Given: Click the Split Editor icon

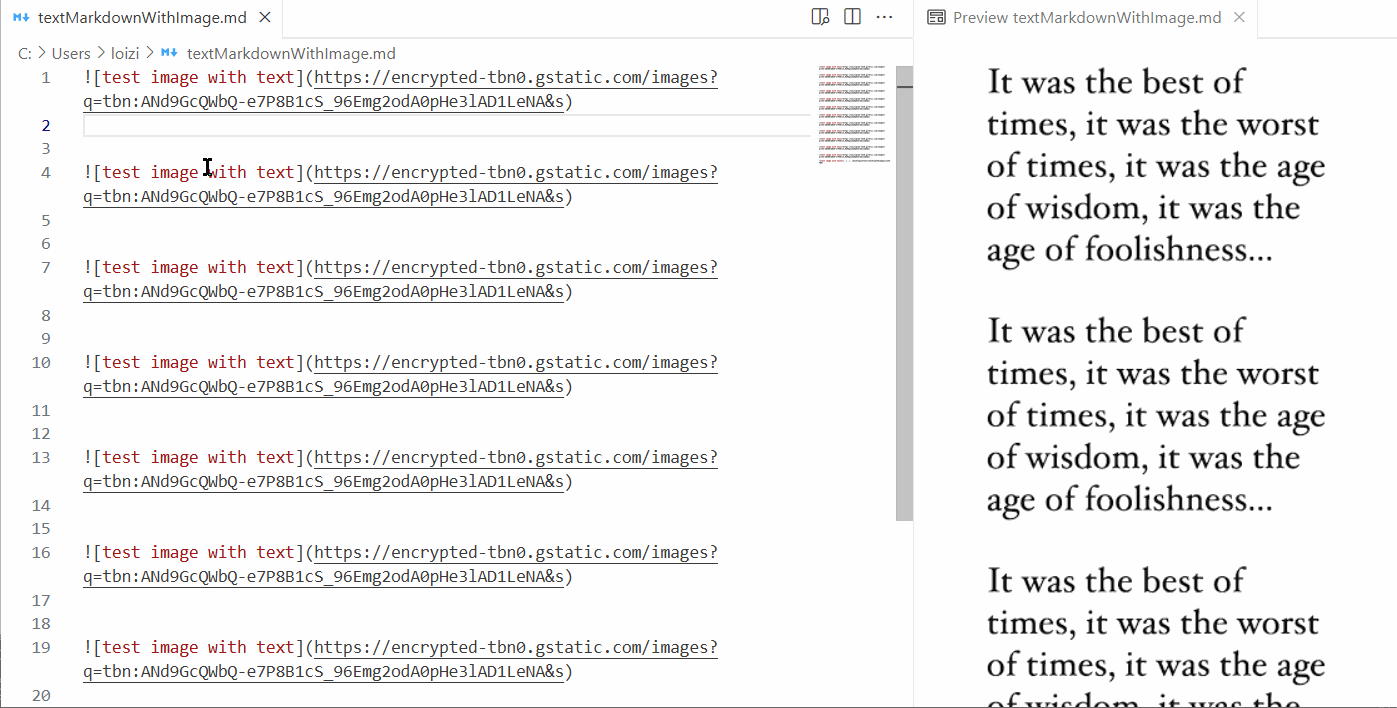Looking at the screenshot, I should (851, 17).
